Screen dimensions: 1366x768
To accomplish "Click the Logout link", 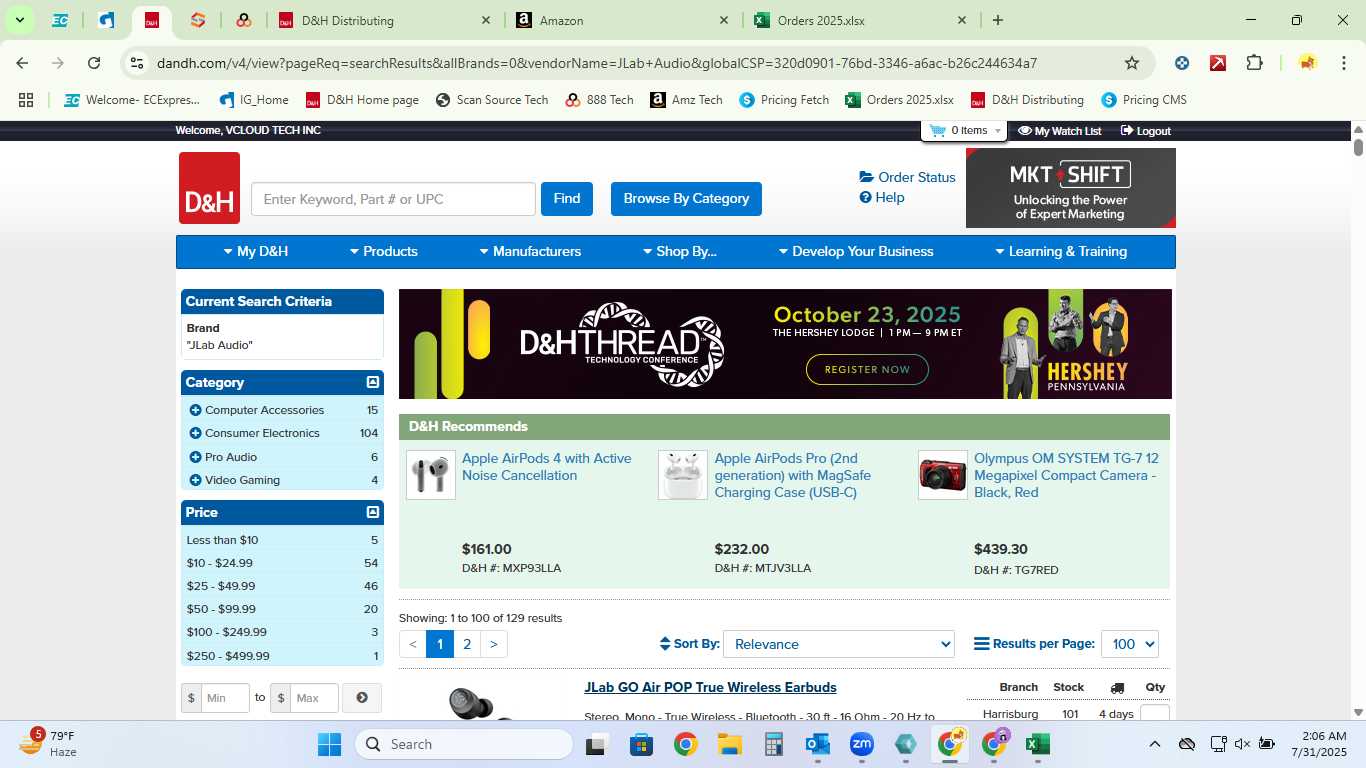I will point(1146,131).
